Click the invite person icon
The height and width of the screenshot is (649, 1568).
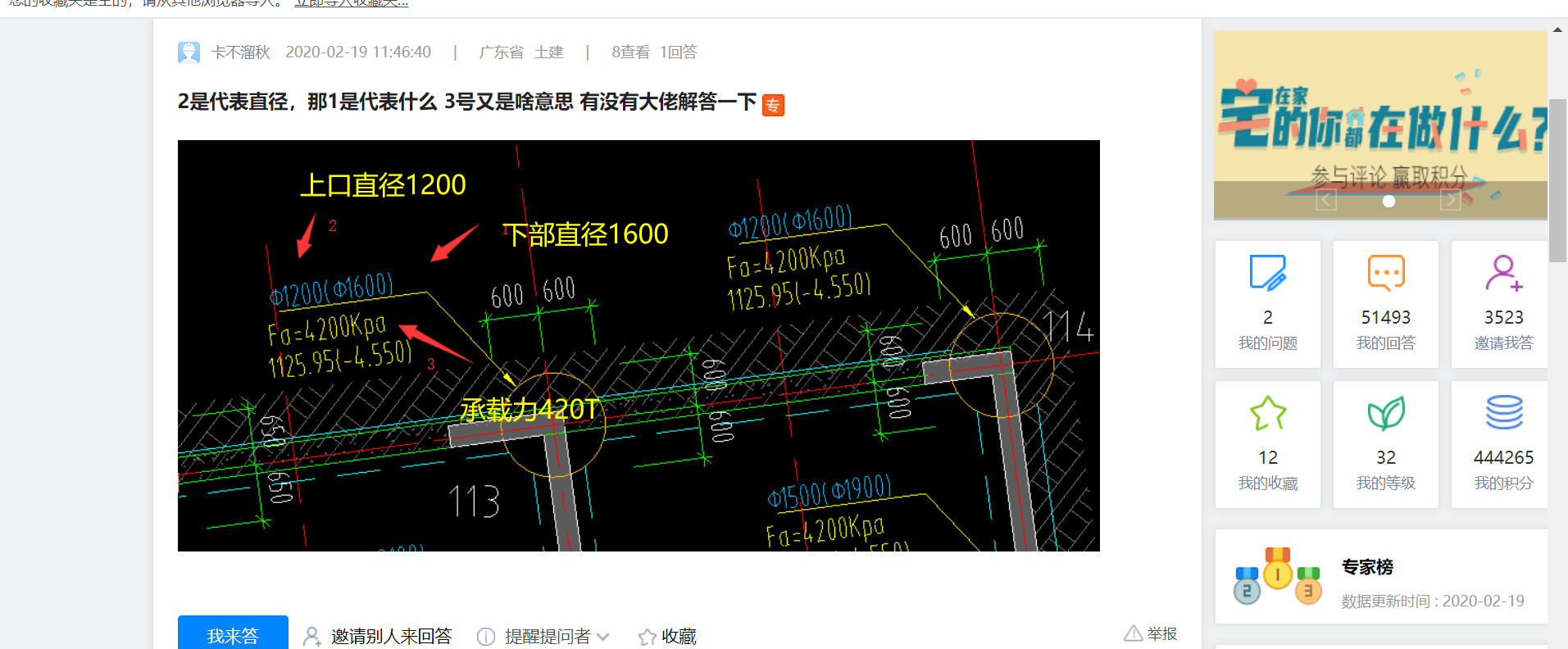coord(311,636)
